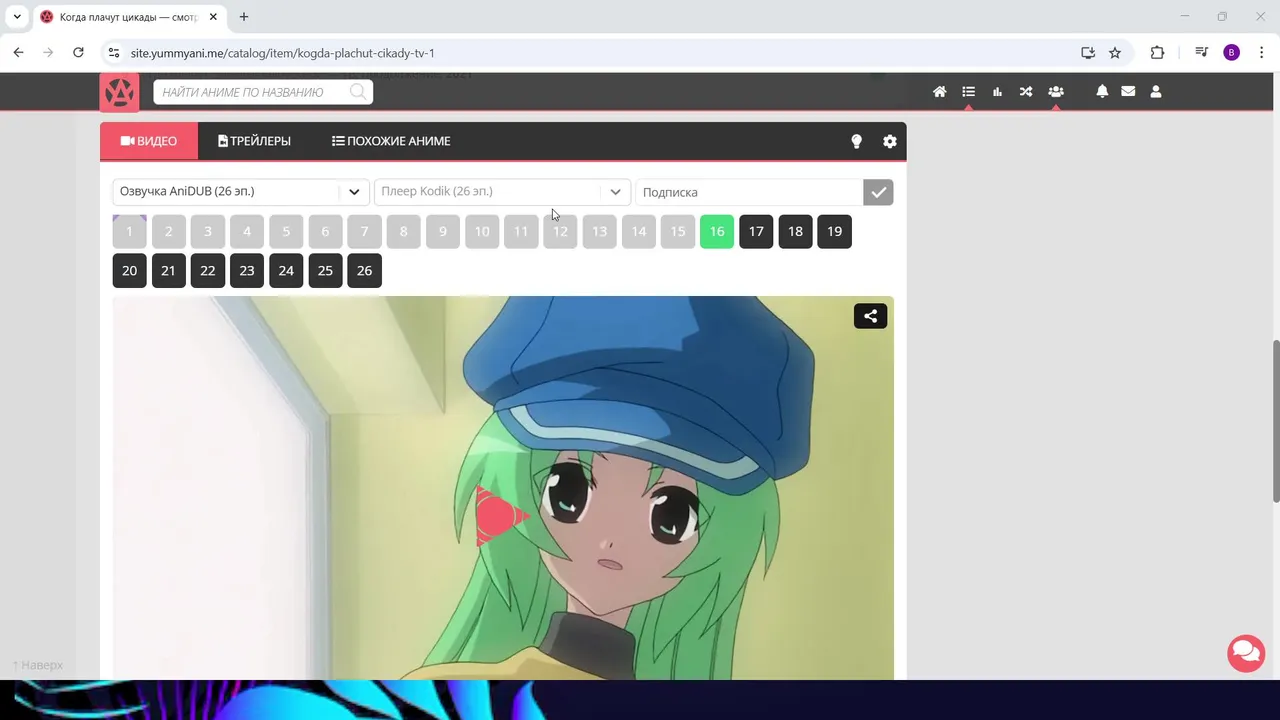The image size is (1280, 720).
Task: Select episode 17
Action: point(756,231)
